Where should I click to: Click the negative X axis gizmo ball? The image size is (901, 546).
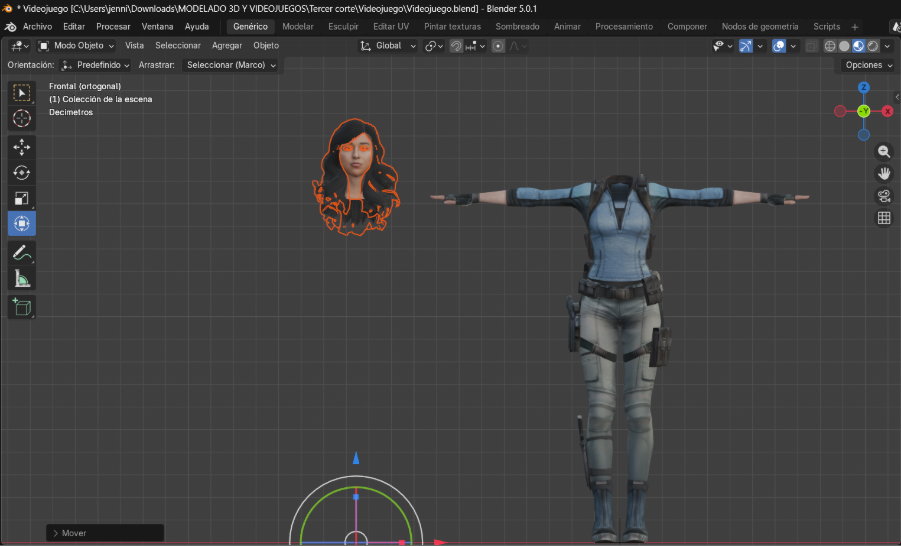[840, 111]
